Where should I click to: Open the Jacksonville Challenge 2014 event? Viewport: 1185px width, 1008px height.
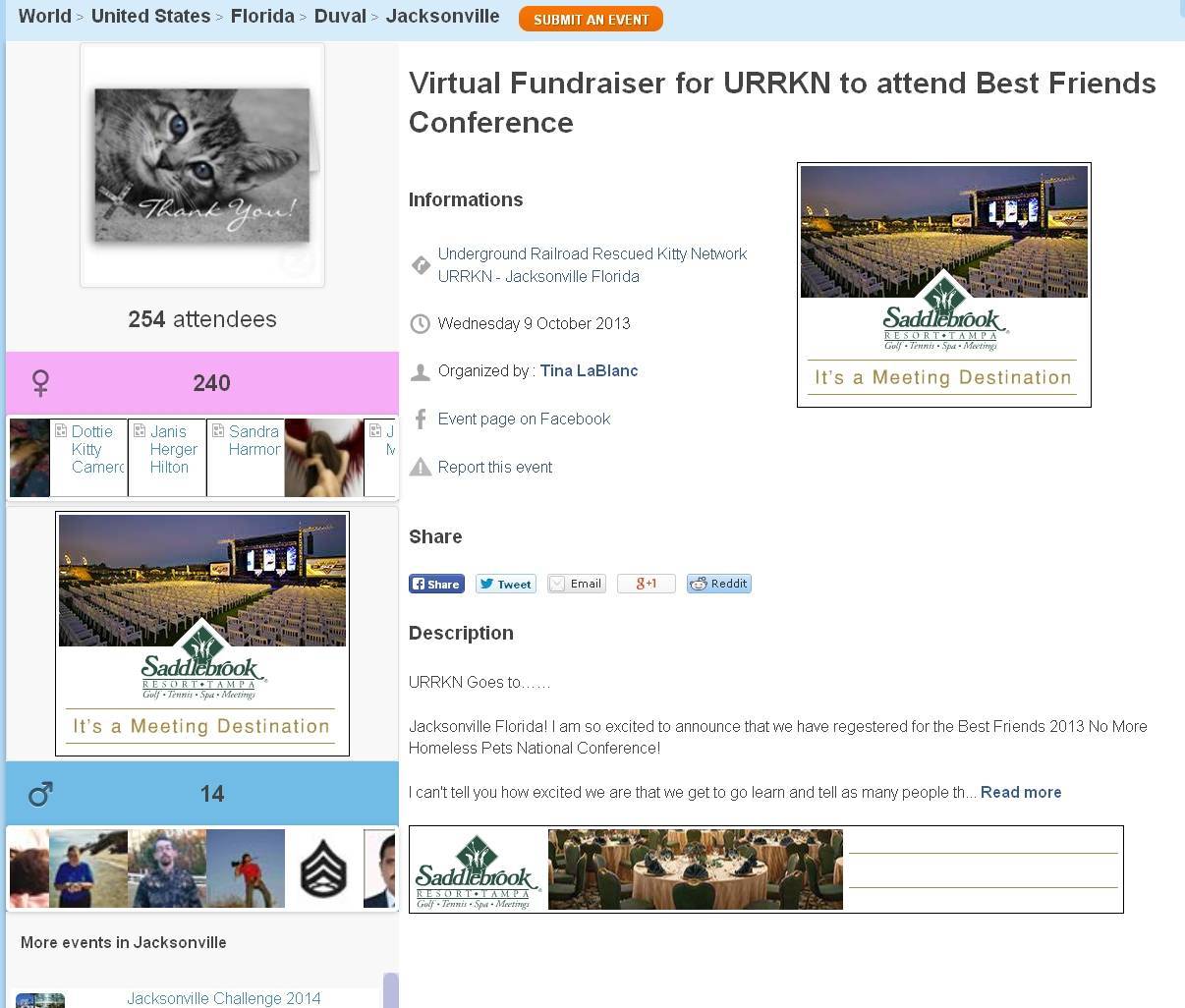click(x=223, y=998)
